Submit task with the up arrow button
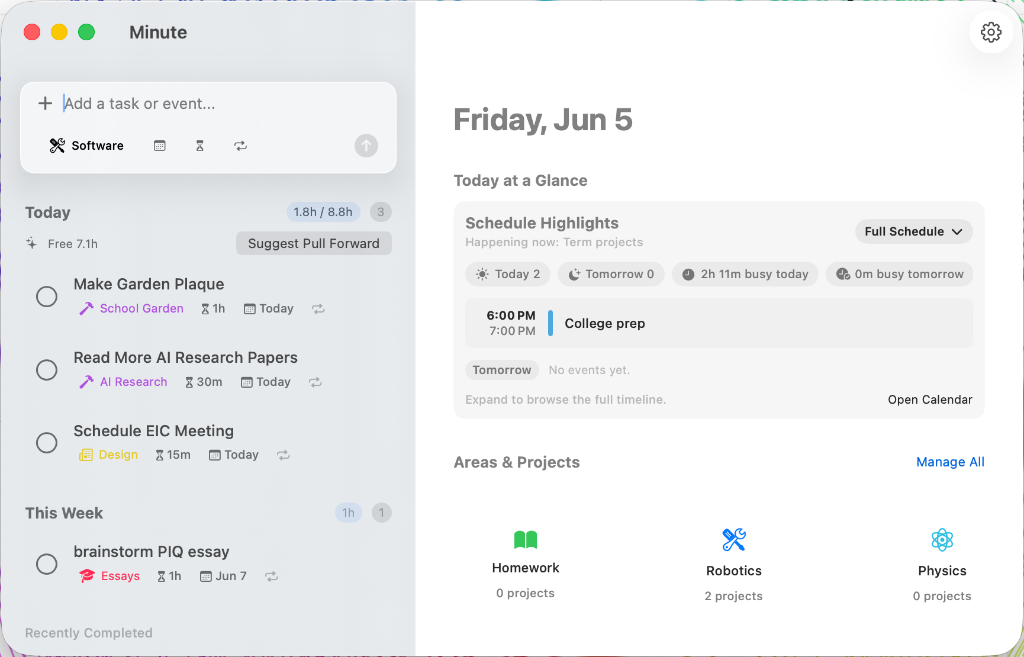The width and height of the screenshot is (1024, 657). (366, 146)
